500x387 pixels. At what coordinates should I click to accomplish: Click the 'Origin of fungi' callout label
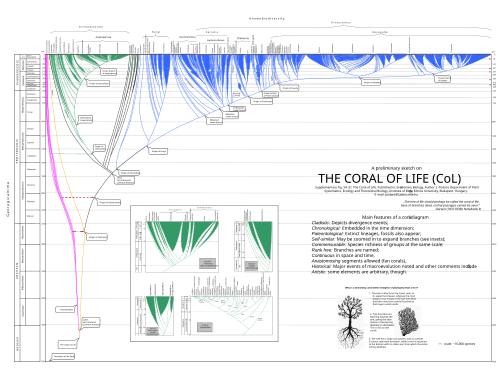pos(158,151)
